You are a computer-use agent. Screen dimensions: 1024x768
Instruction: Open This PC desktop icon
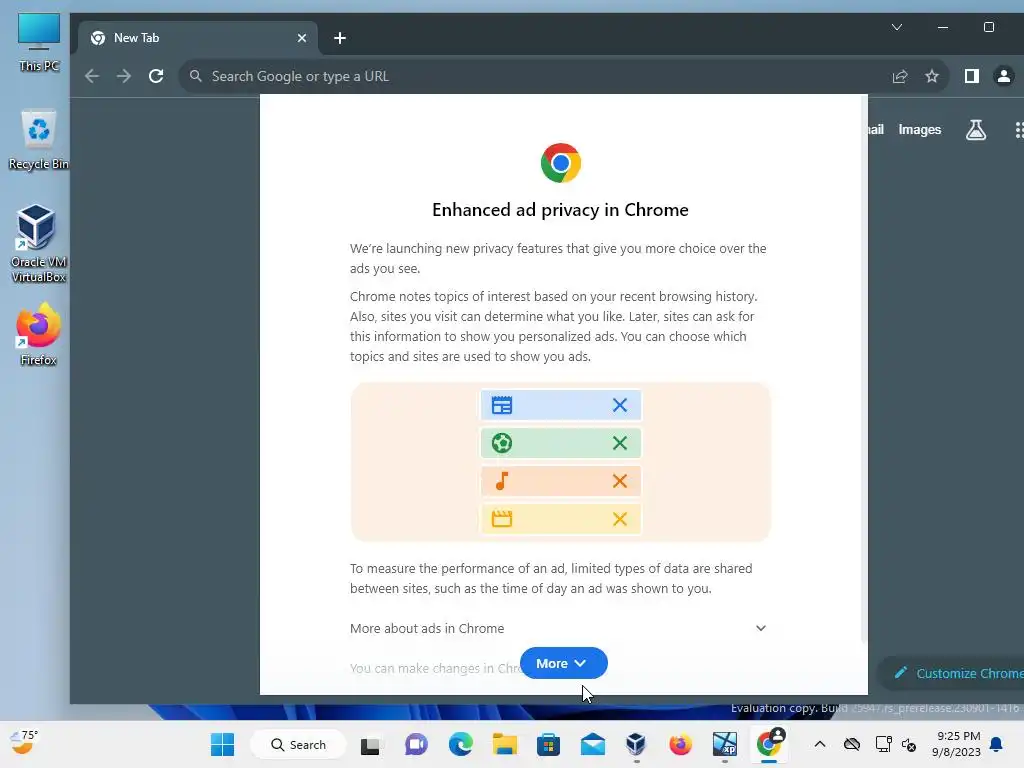(39, 42)
